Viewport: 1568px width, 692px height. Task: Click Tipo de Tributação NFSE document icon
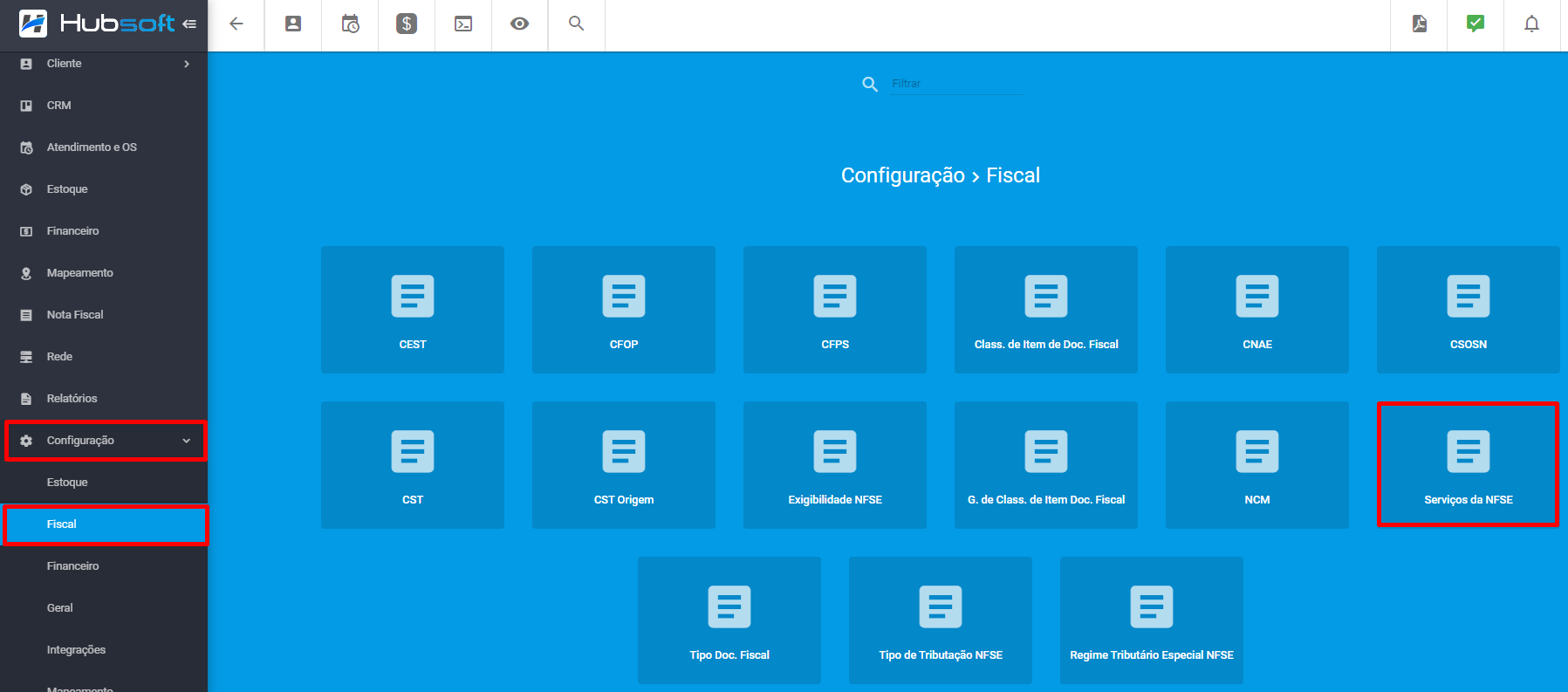click(941, 606)
